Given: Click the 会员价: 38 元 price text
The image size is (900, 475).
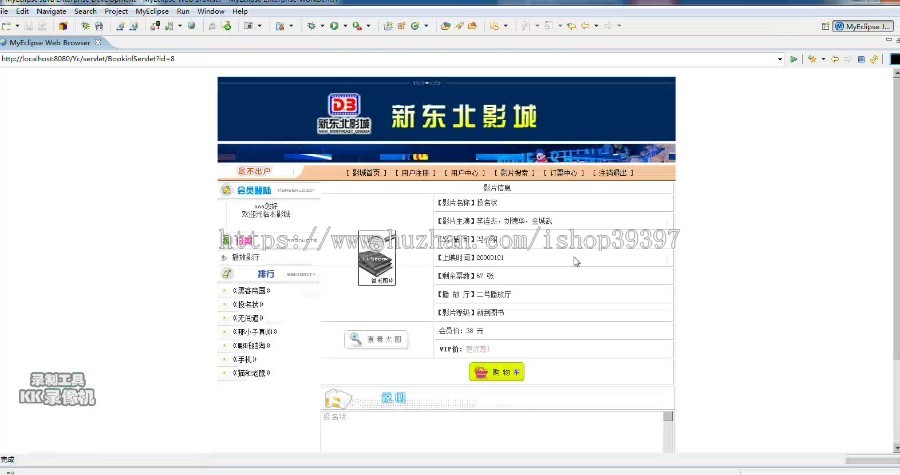Looking at the screenshot, I should [461, 331].
